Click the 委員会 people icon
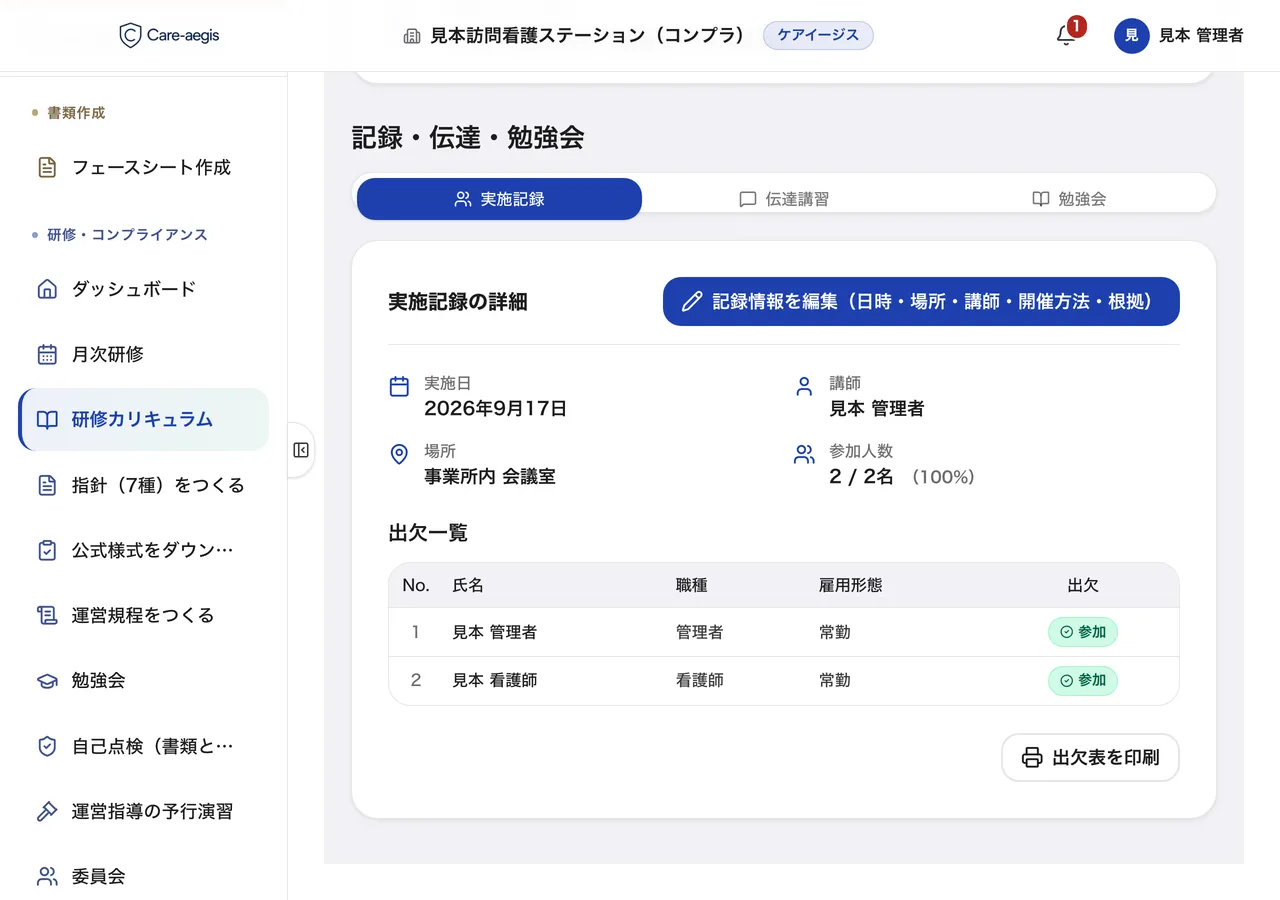This screenshot has width=1280, height=900. click(47, 876)
